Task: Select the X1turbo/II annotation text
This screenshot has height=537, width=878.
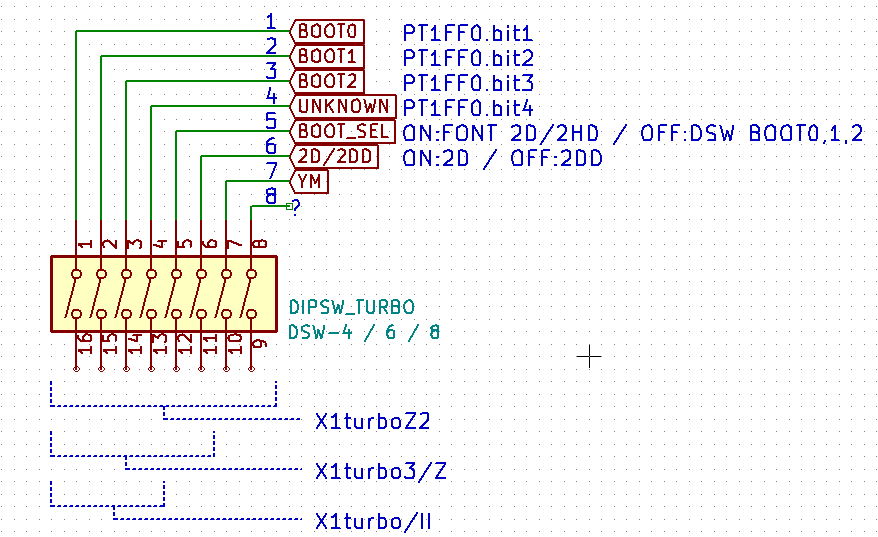Action: pos(373,522)
